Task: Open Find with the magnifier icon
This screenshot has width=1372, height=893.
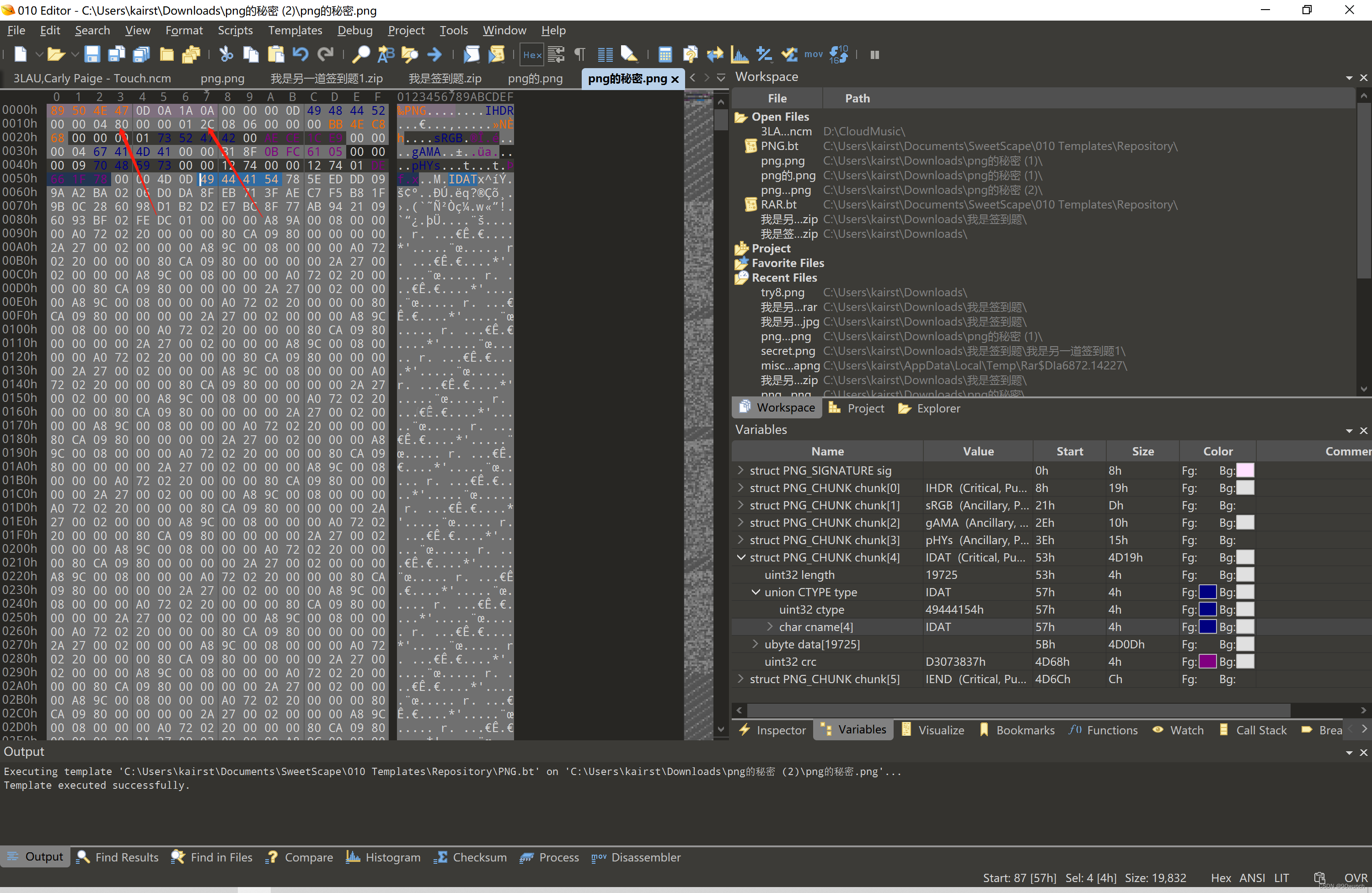Action: click(360, 55)
